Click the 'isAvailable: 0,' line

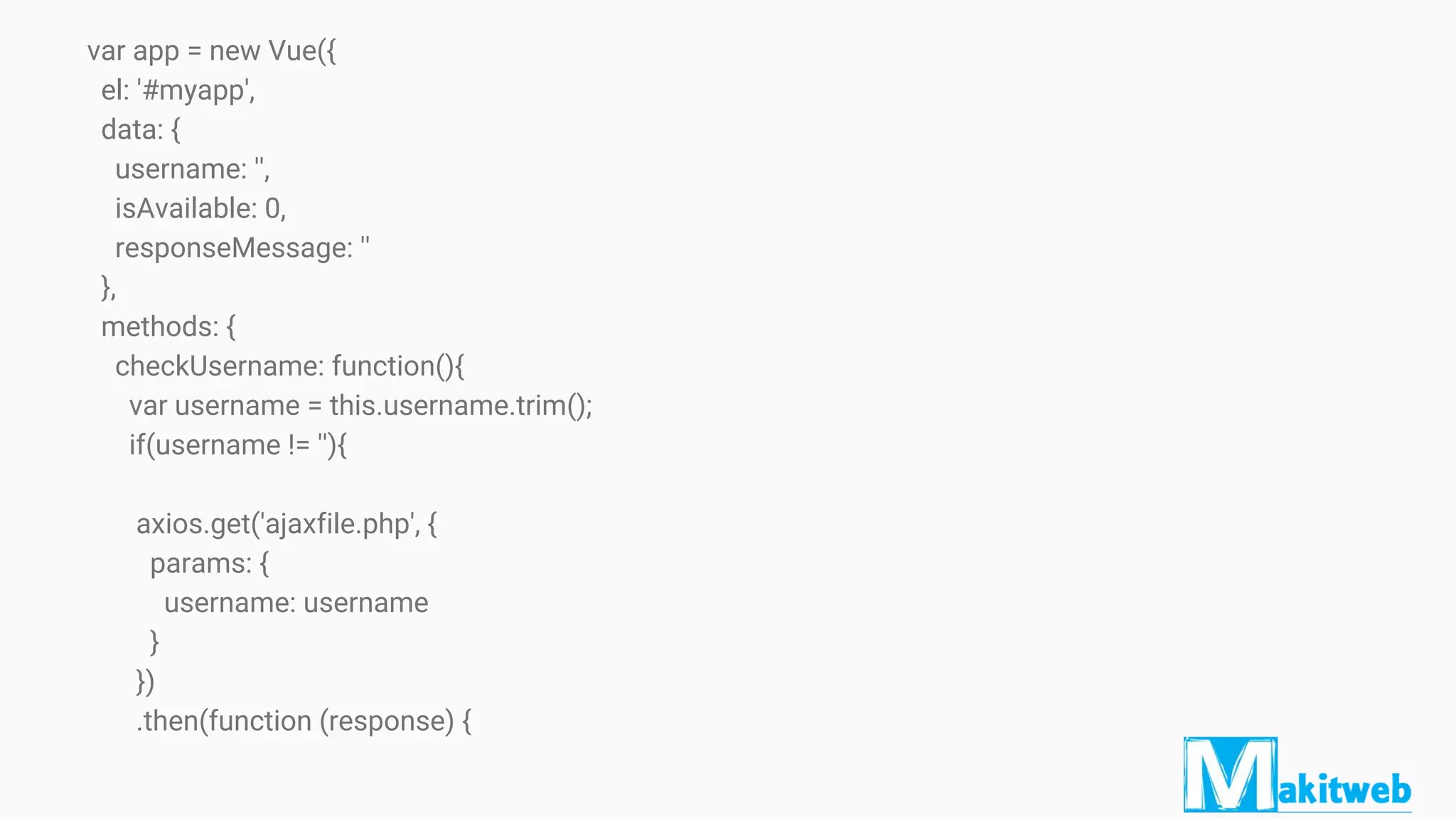(200, 209)
